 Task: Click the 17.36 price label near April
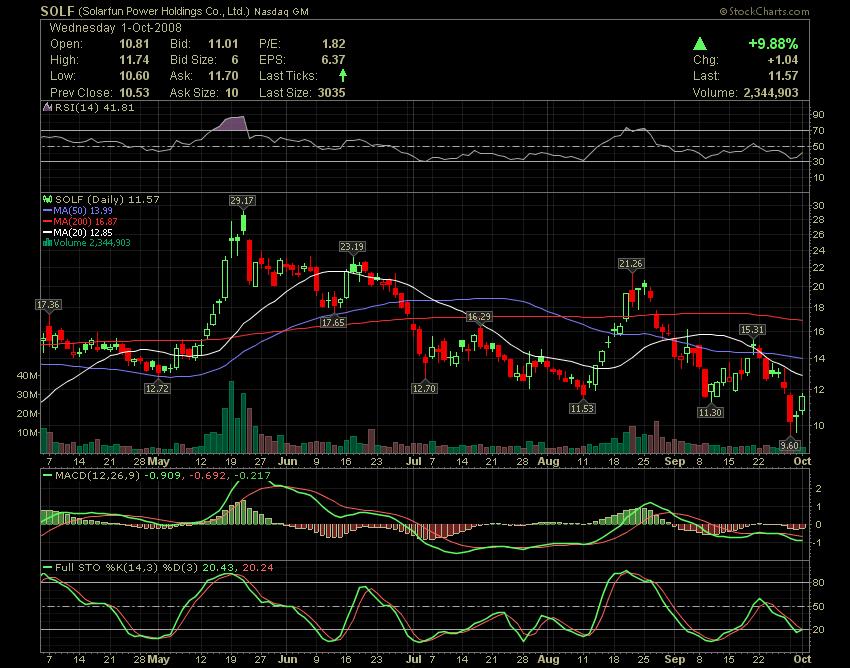(x=48, y=305)
